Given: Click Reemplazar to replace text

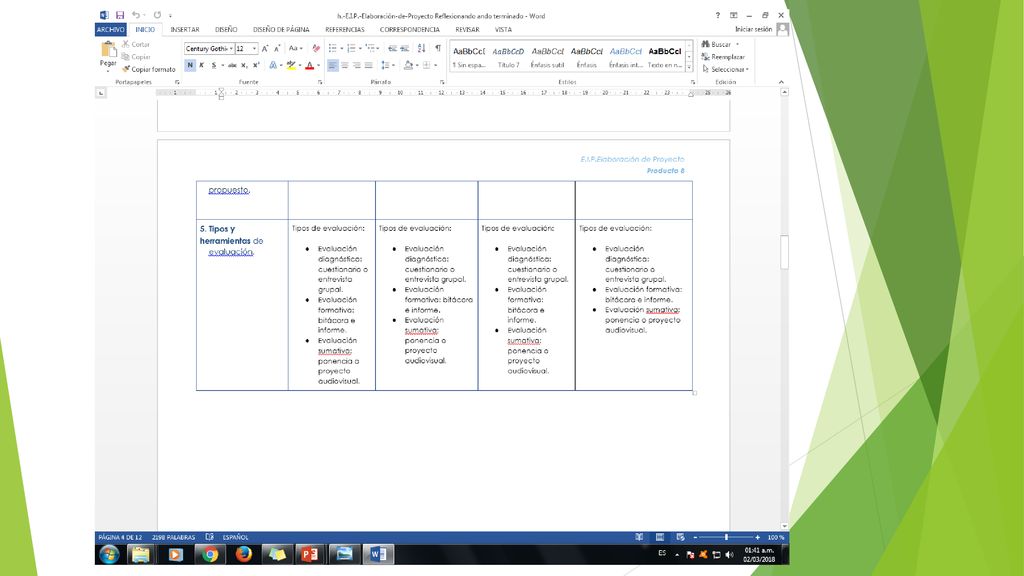Looking at the screenshot, I should (723, 57).
